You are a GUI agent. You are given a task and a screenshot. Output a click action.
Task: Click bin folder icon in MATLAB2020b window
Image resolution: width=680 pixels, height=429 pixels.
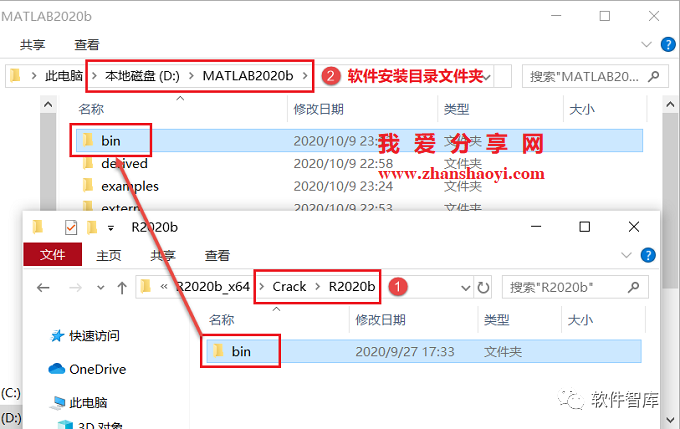(x=88, y=140)
